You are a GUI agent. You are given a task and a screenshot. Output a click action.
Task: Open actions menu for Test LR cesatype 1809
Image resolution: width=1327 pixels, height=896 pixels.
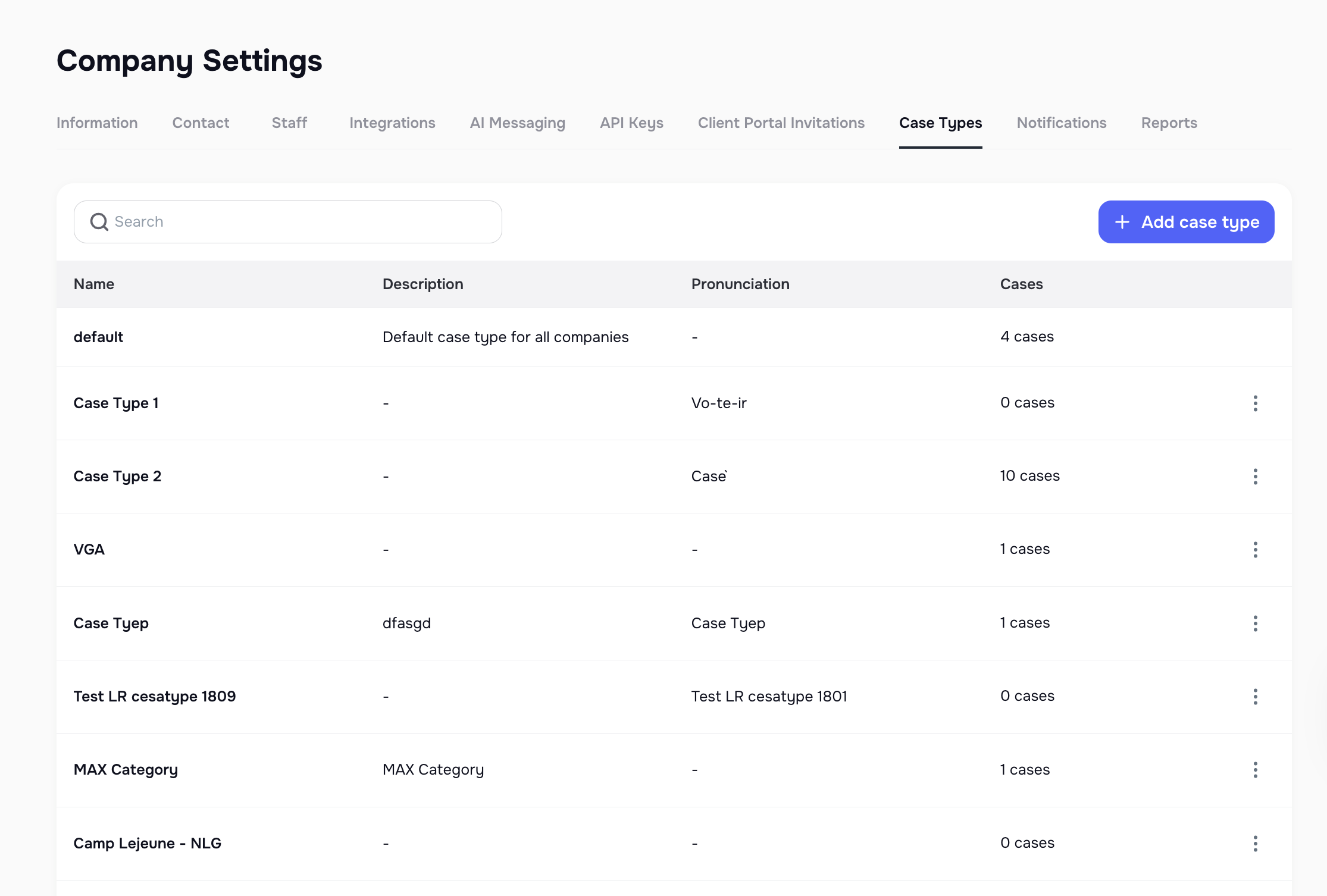[1256, 697]
